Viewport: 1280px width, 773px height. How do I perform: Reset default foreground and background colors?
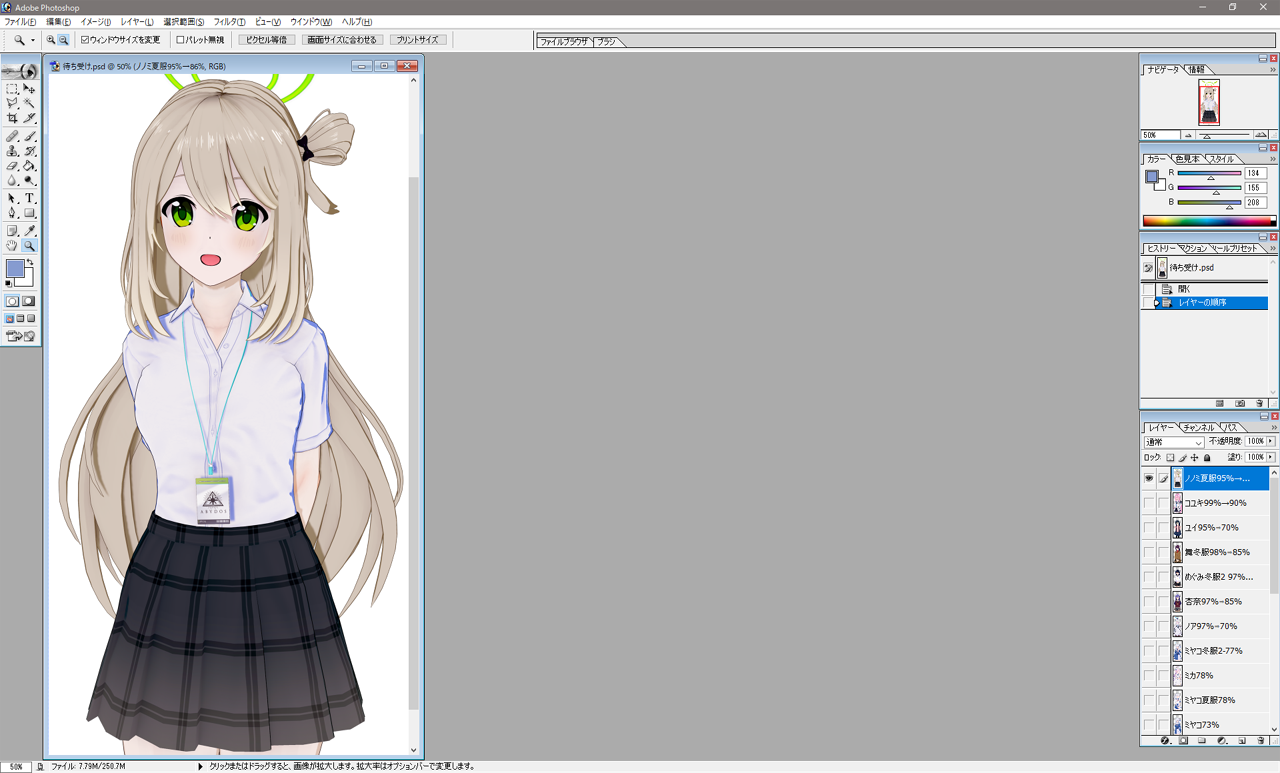click(9, 284)
